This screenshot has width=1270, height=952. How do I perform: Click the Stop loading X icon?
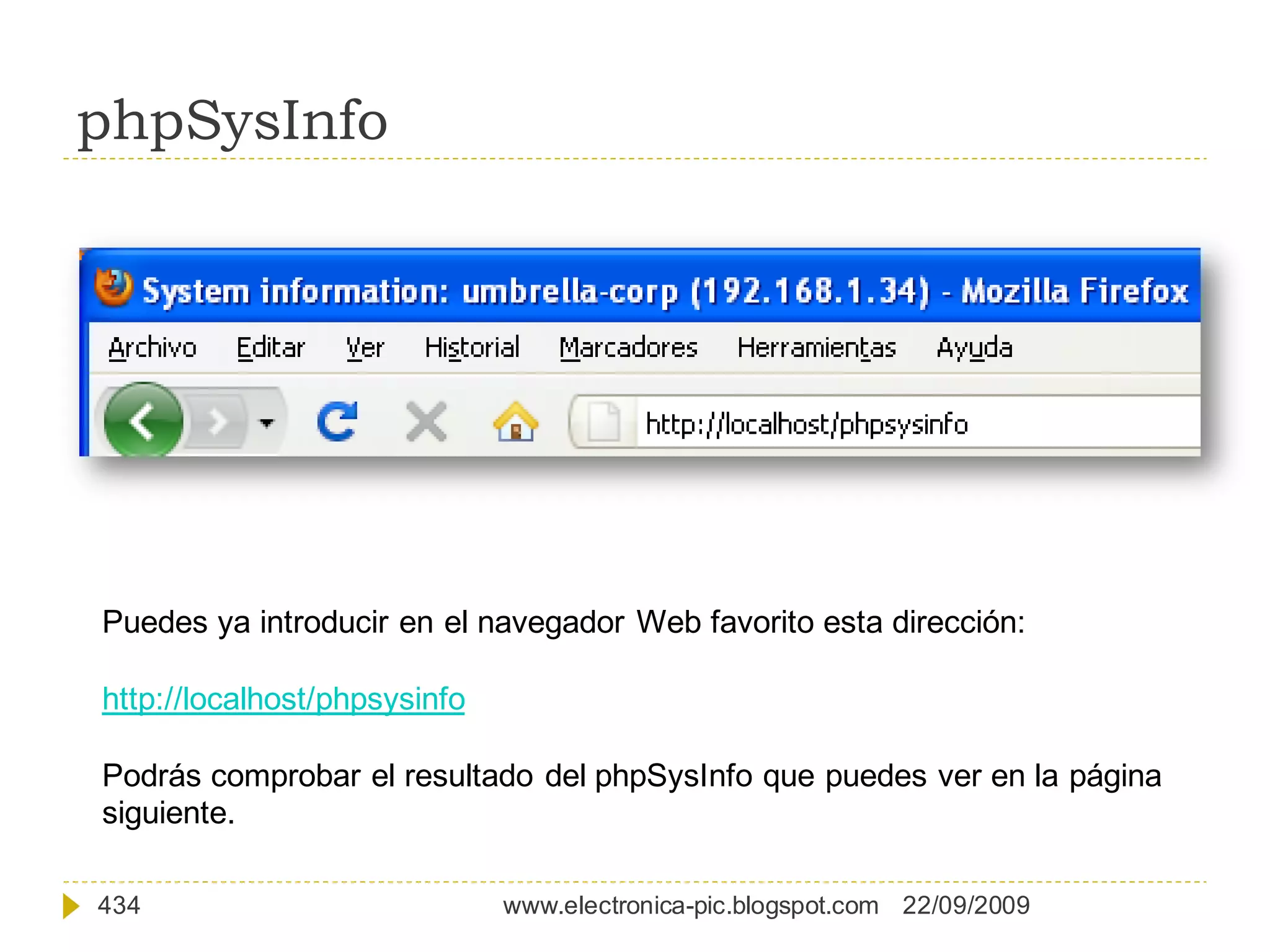click(x=426, y=422)
